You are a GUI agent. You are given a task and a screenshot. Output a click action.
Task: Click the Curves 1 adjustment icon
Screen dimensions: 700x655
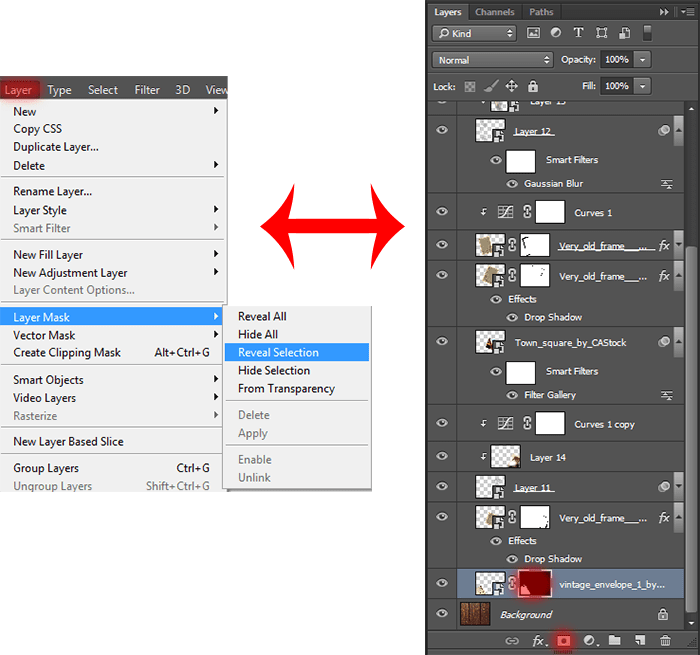[505, 212]
